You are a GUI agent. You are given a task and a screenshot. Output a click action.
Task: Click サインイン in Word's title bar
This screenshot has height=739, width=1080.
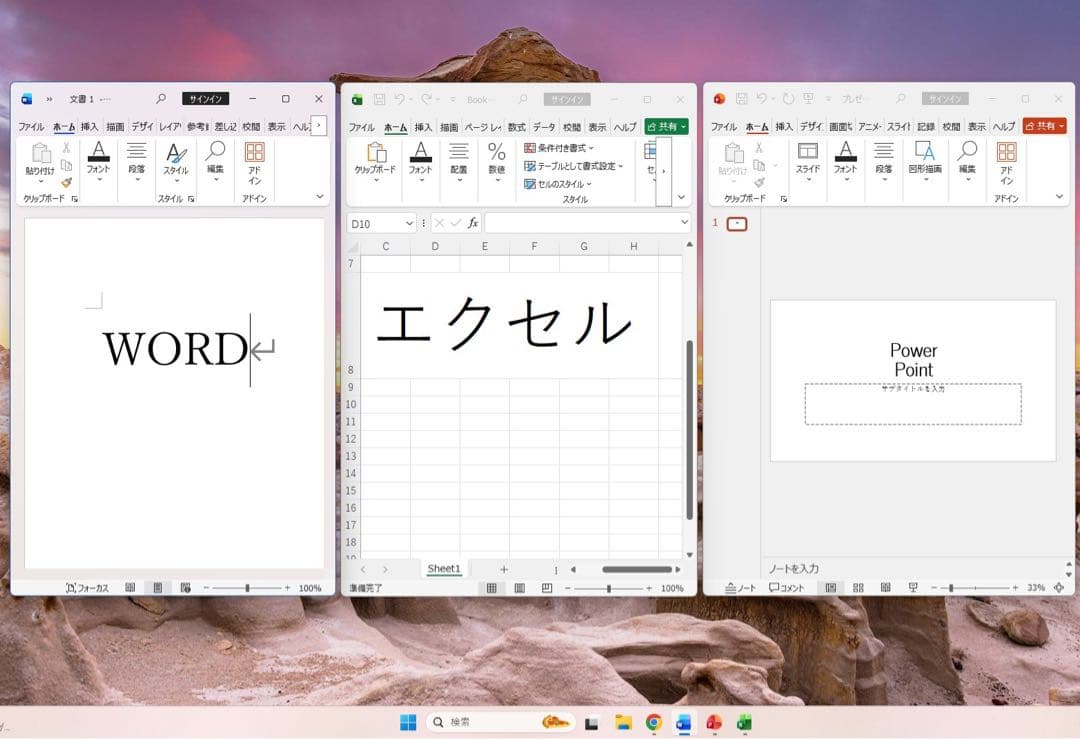[x=205, y=98]
